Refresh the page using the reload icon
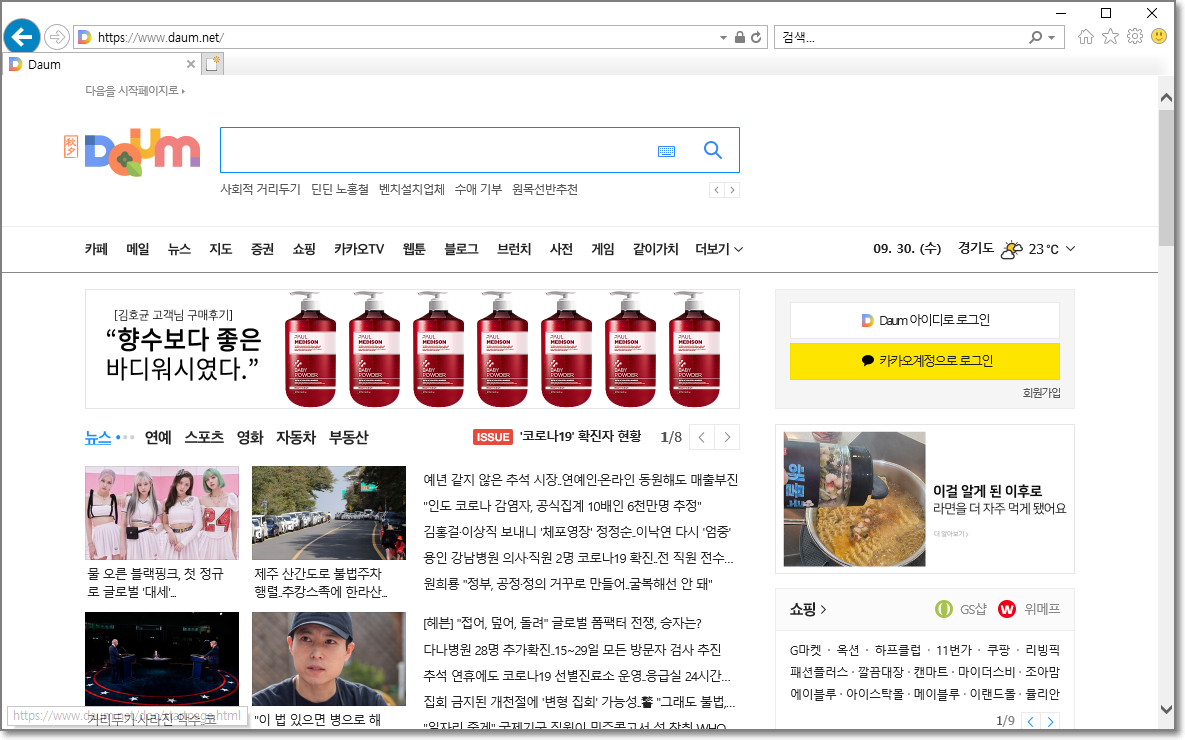 (756, 37)
